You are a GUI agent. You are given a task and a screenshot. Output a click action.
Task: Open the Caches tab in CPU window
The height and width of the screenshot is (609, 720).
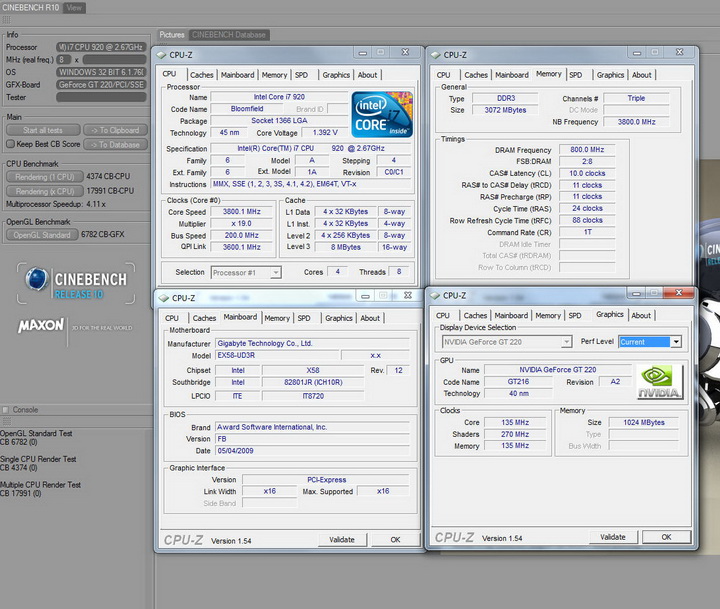tap(202, 75)
